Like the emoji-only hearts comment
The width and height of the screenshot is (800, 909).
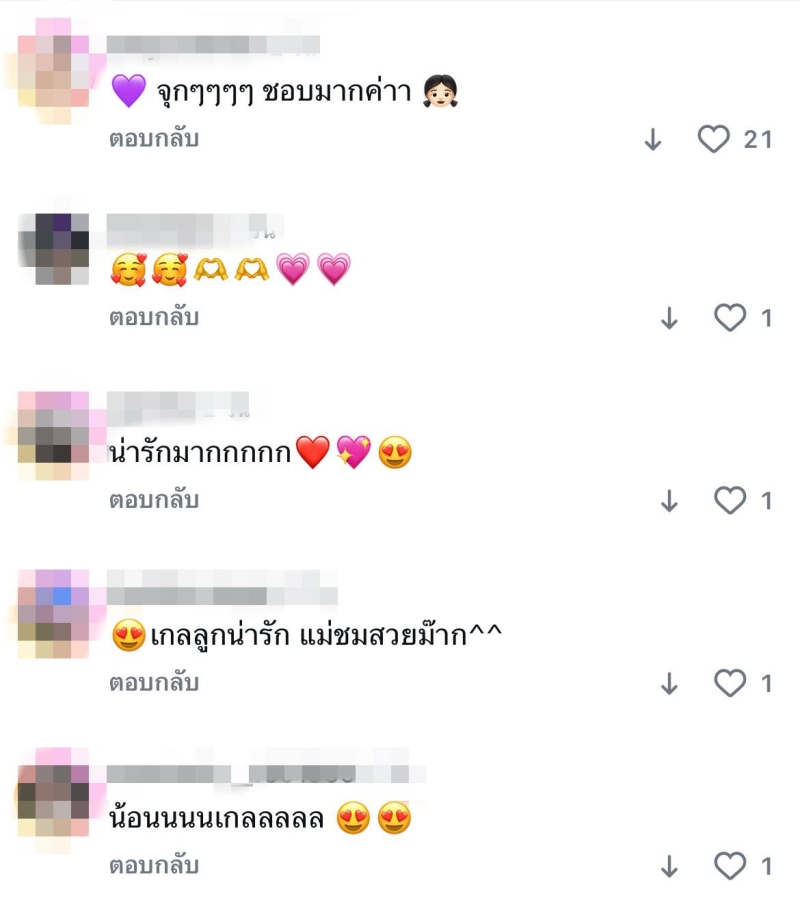point(729,318)
